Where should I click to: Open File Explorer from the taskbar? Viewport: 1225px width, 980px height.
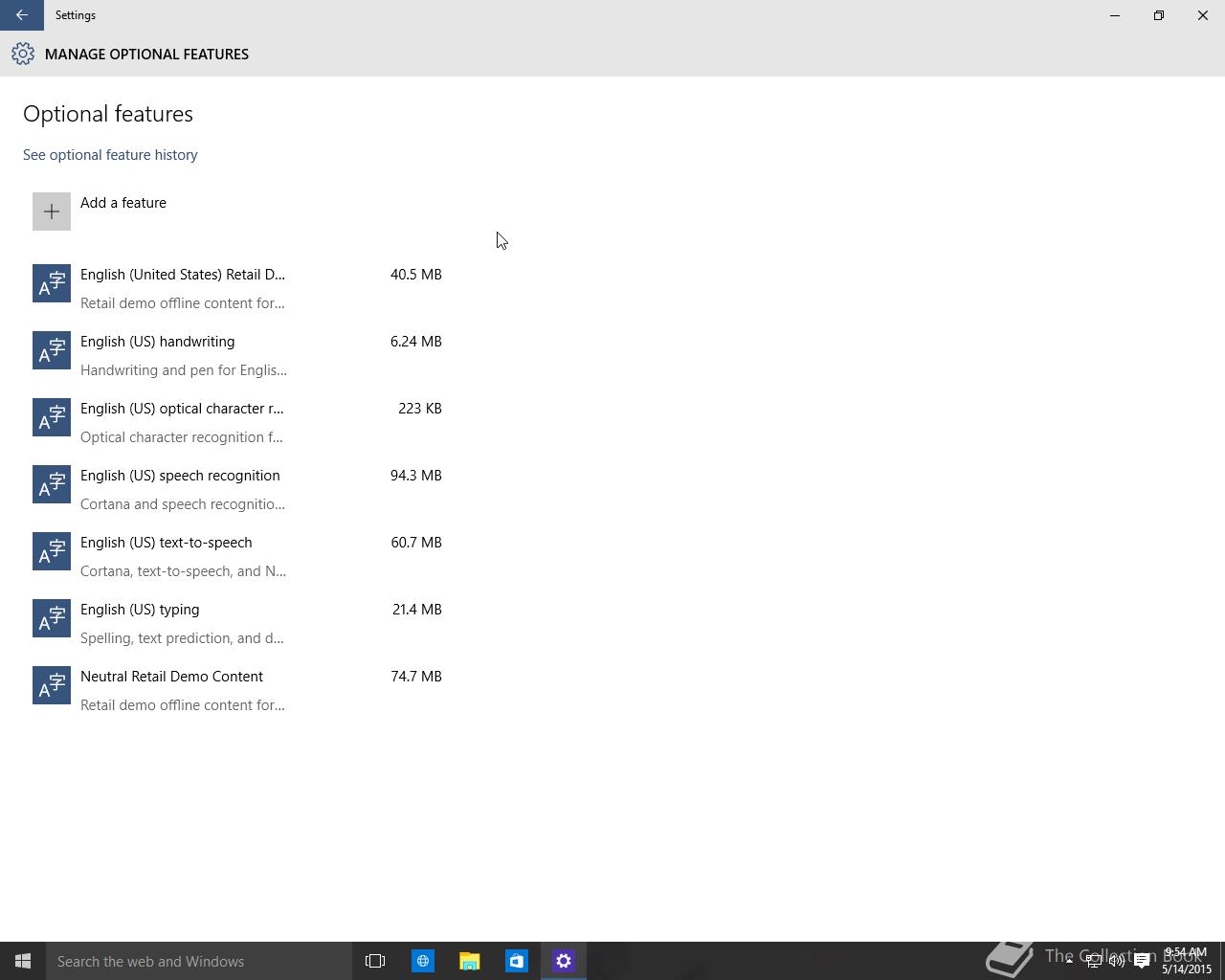point(469,961)
